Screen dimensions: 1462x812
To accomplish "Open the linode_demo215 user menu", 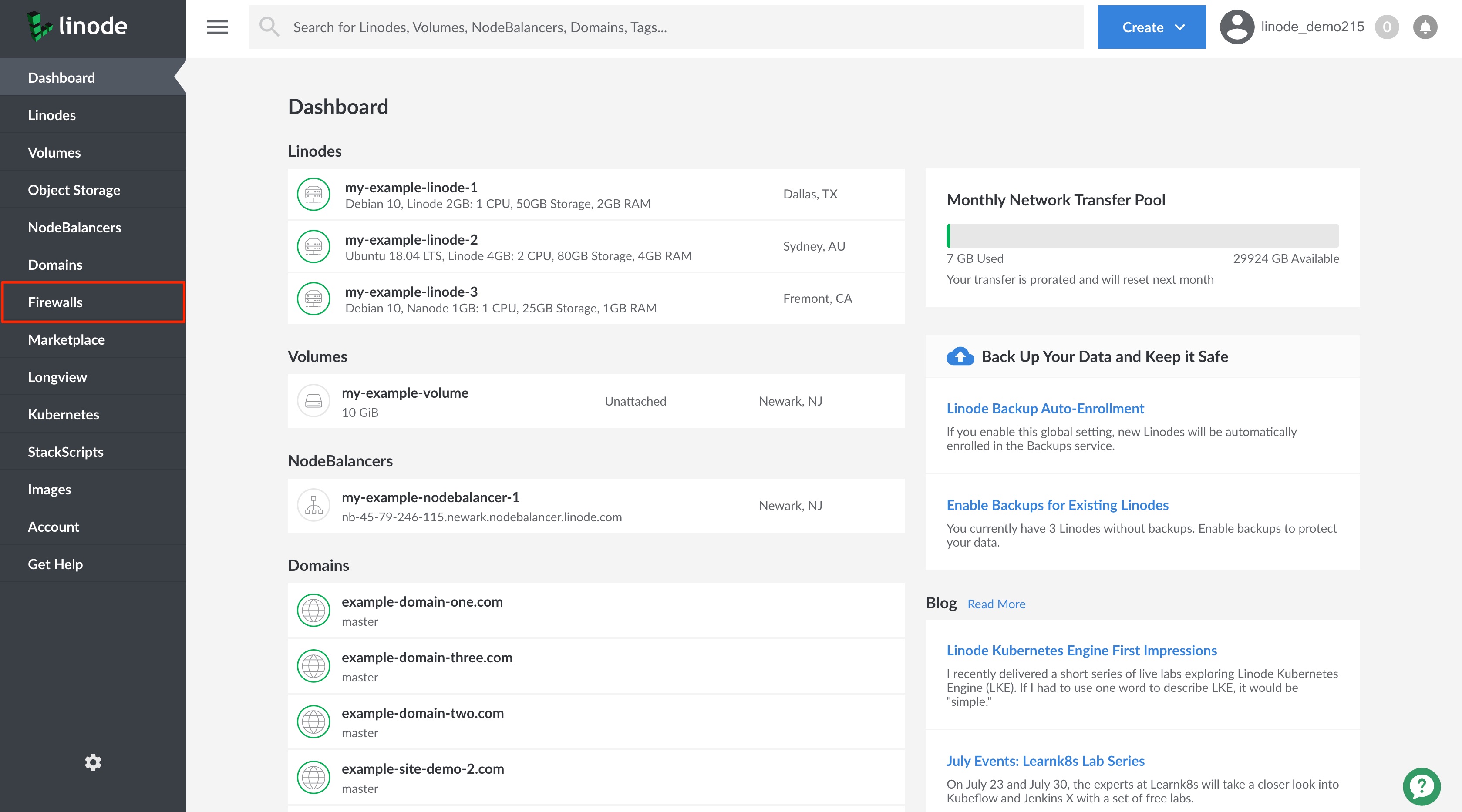I will pos(1312,27).
